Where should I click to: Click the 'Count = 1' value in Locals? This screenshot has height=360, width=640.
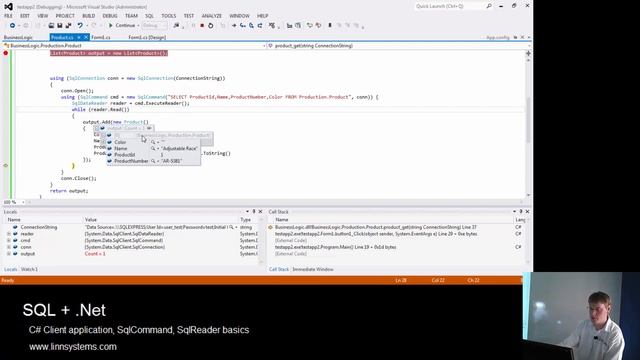click(95, 253)
